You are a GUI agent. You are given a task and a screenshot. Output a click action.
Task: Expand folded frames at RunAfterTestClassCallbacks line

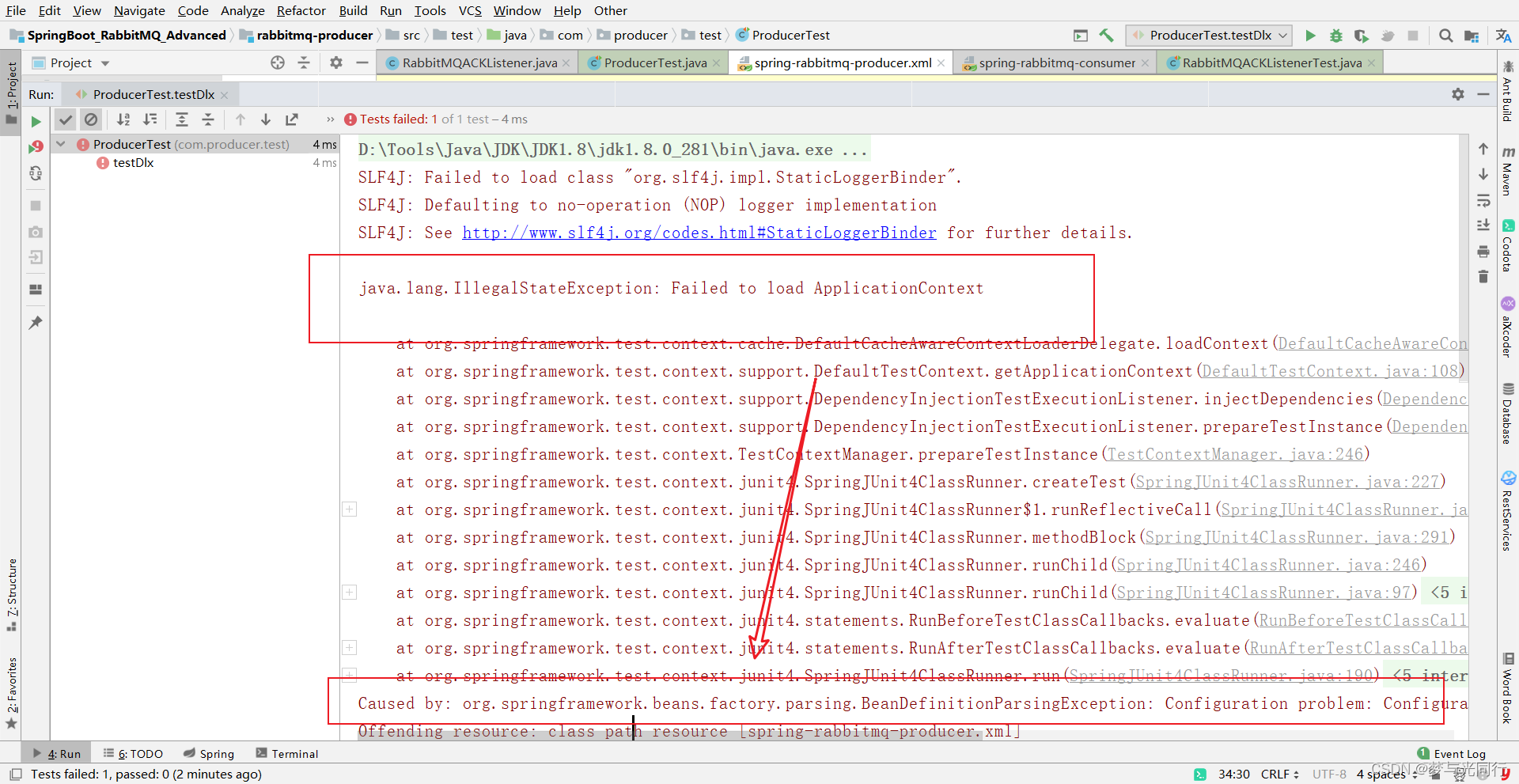pos(349,647)
